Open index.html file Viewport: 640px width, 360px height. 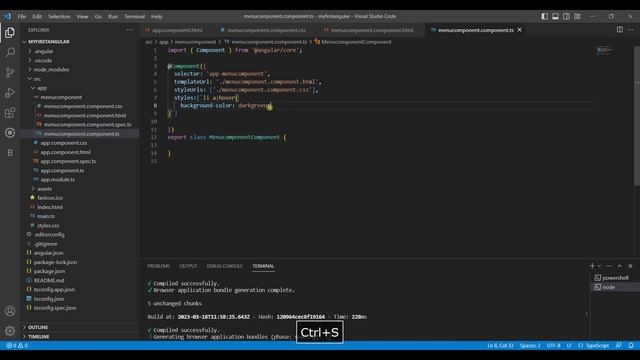click(x=50, y=207)
